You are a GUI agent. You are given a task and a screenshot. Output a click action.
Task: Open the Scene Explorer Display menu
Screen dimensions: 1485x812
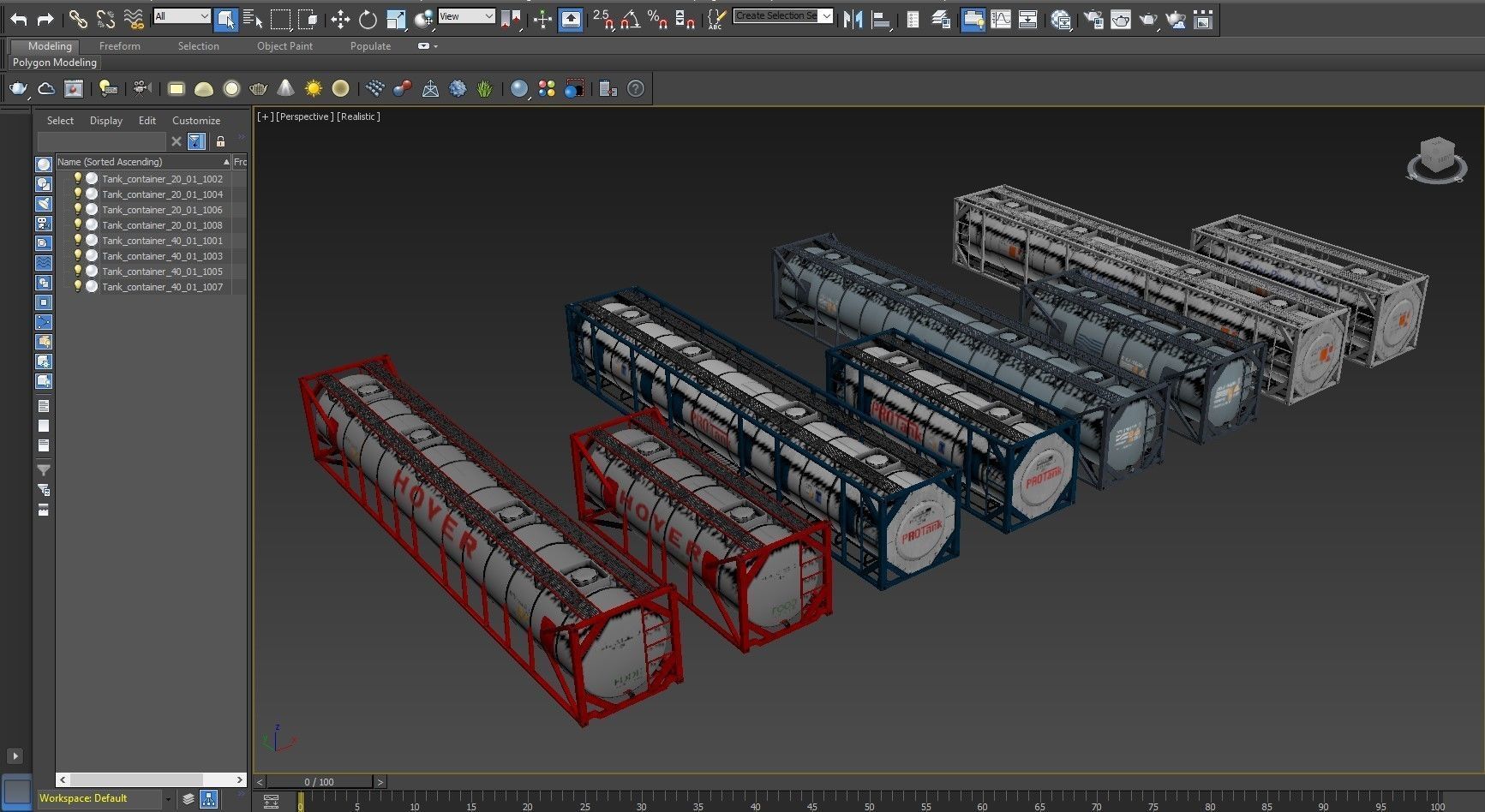106,121
